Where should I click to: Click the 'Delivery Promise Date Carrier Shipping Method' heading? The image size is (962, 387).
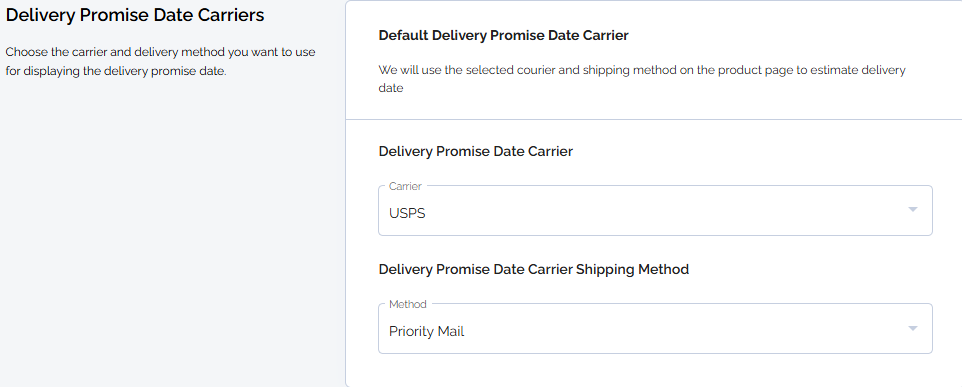coord(534,269)
